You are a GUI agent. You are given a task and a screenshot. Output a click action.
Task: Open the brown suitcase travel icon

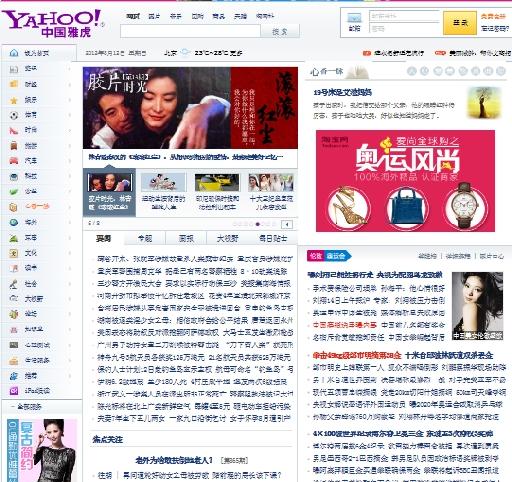(x=14, y=146)
